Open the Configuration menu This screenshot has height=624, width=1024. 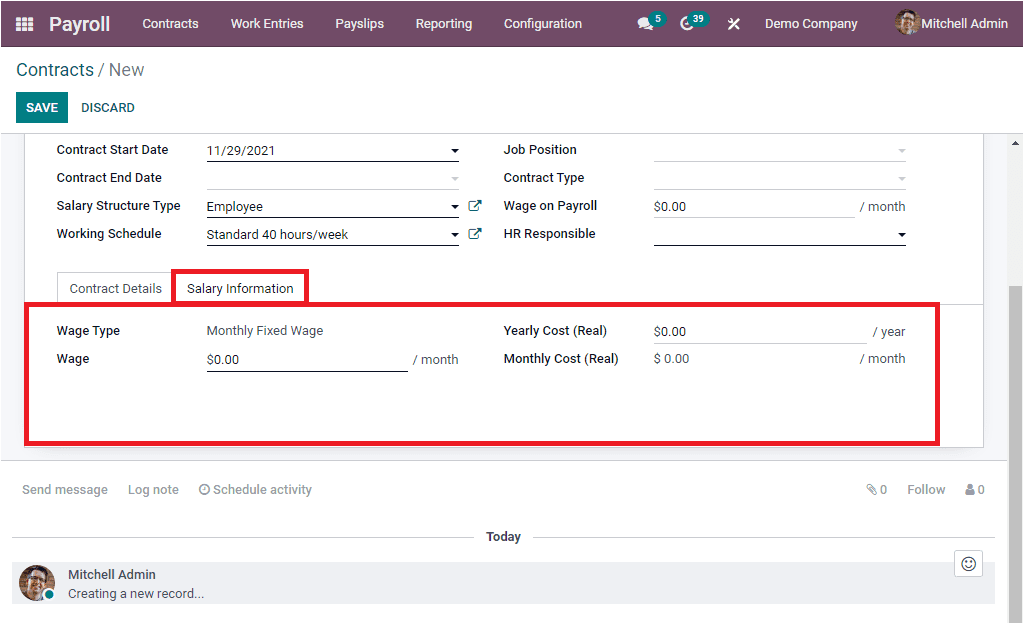tap(542, 23)
